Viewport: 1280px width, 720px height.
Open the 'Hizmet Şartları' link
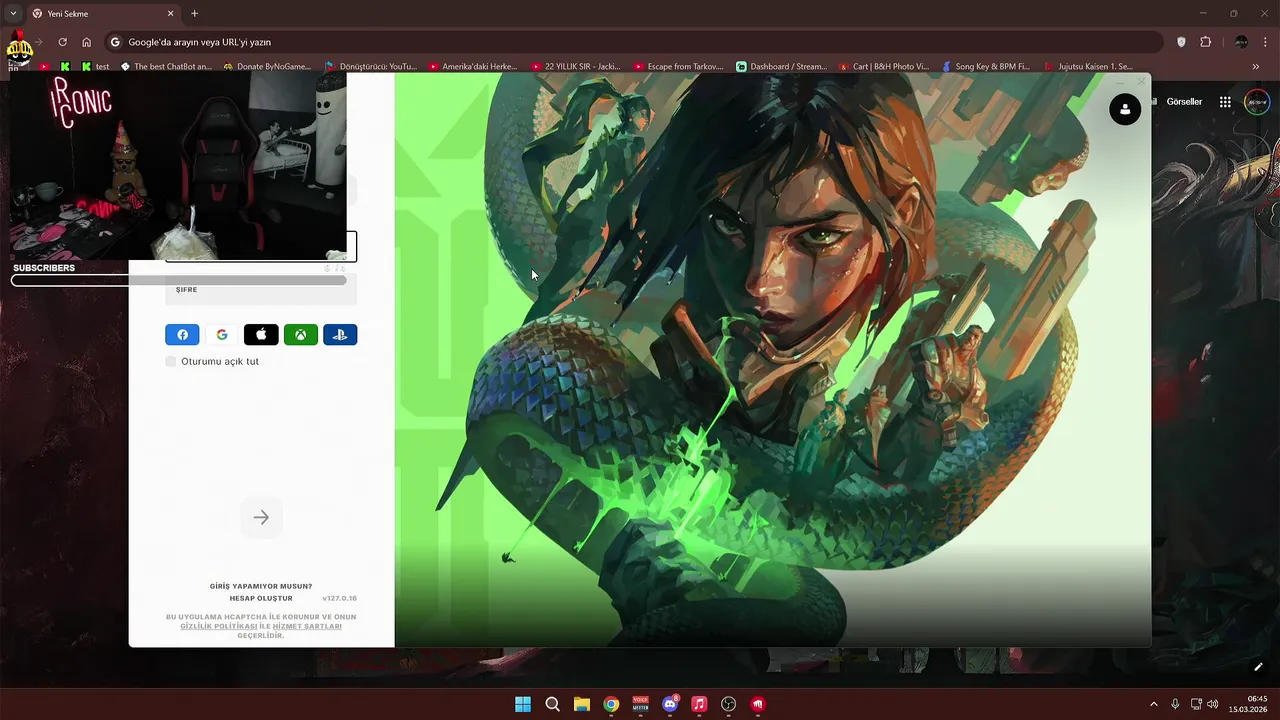[307, 626]
